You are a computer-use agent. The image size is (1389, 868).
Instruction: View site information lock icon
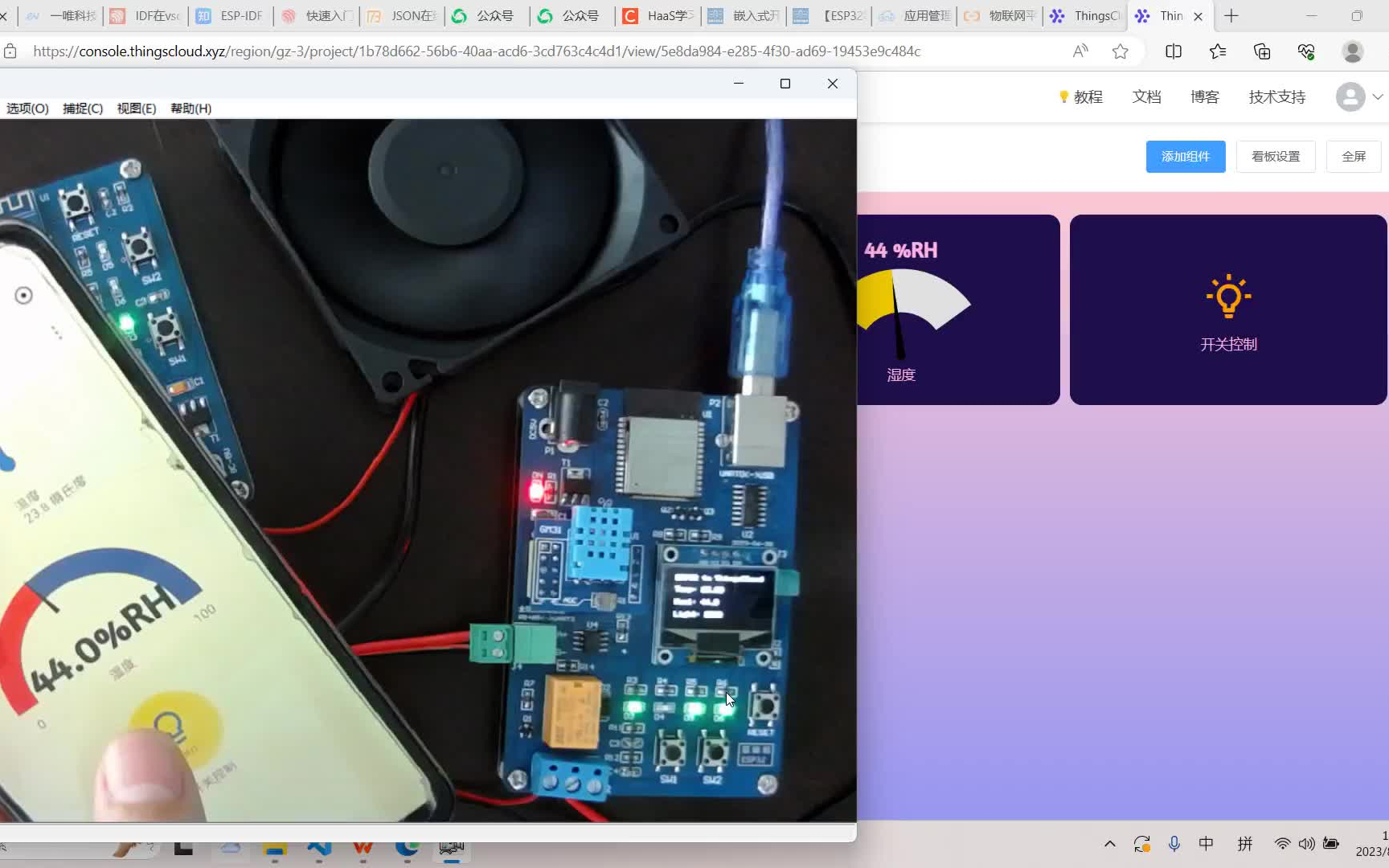(x=10, y=51)
